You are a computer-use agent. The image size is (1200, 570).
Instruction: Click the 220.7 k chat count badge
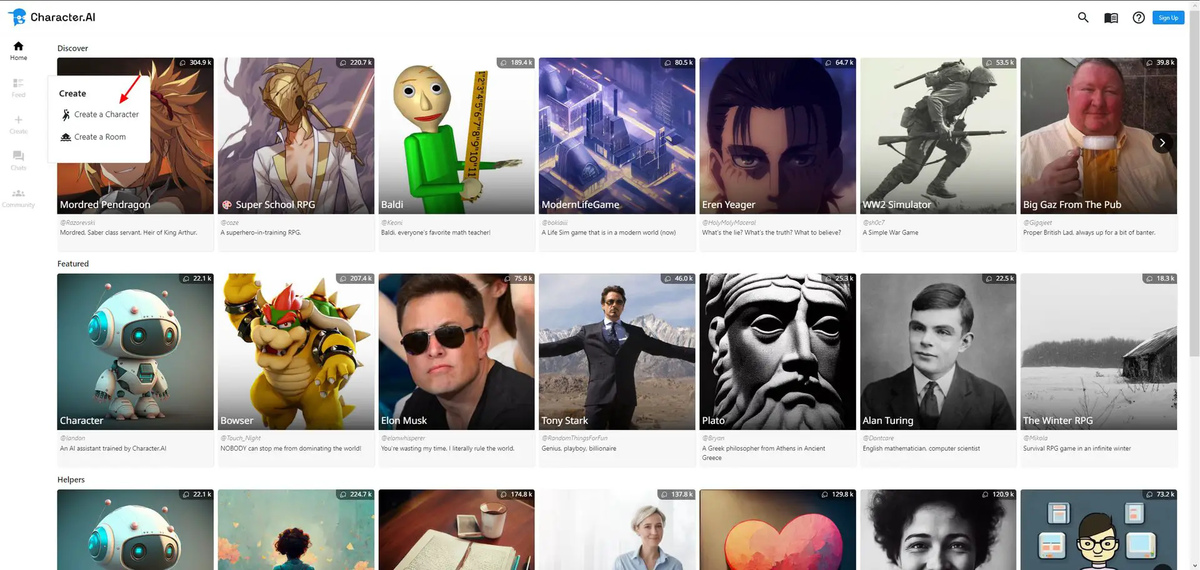click(x=356, y=62)
